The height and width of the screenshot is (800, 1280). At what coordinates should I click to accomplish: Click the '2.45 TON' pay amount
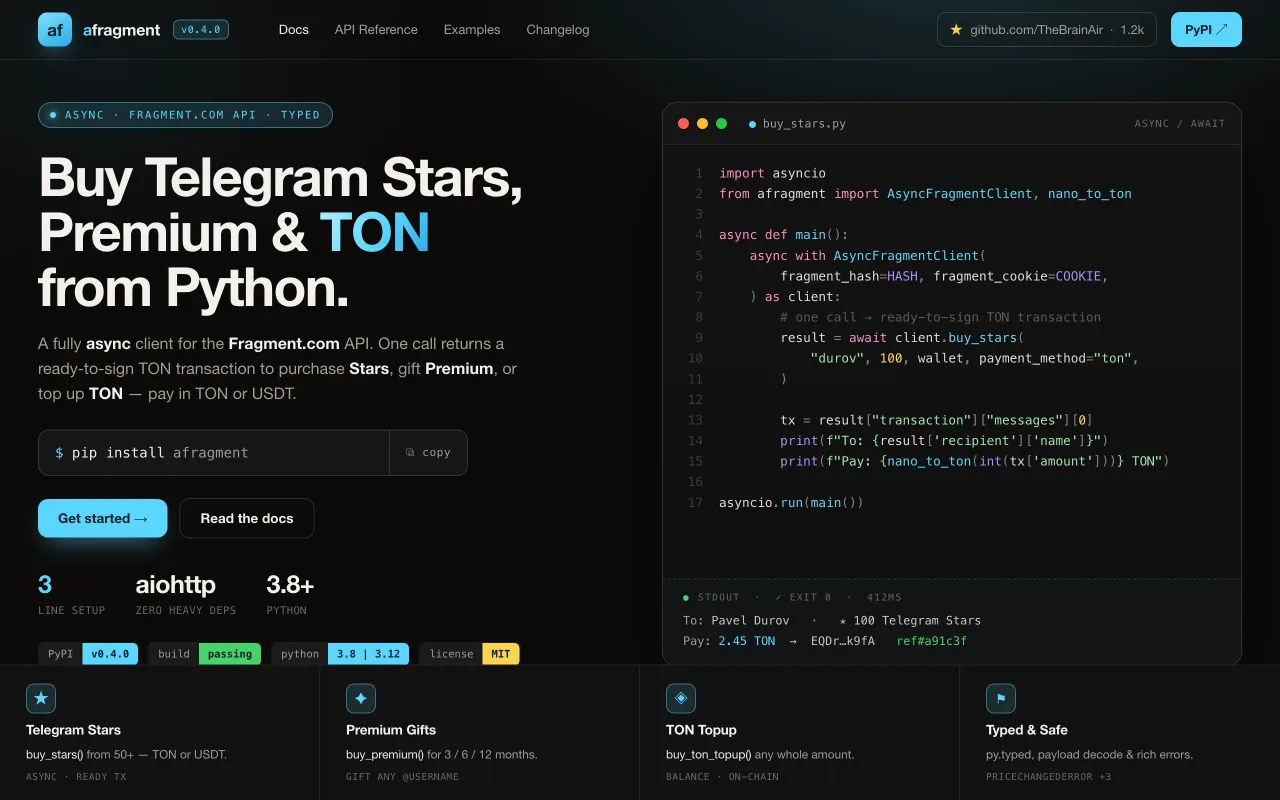[746, 641]
